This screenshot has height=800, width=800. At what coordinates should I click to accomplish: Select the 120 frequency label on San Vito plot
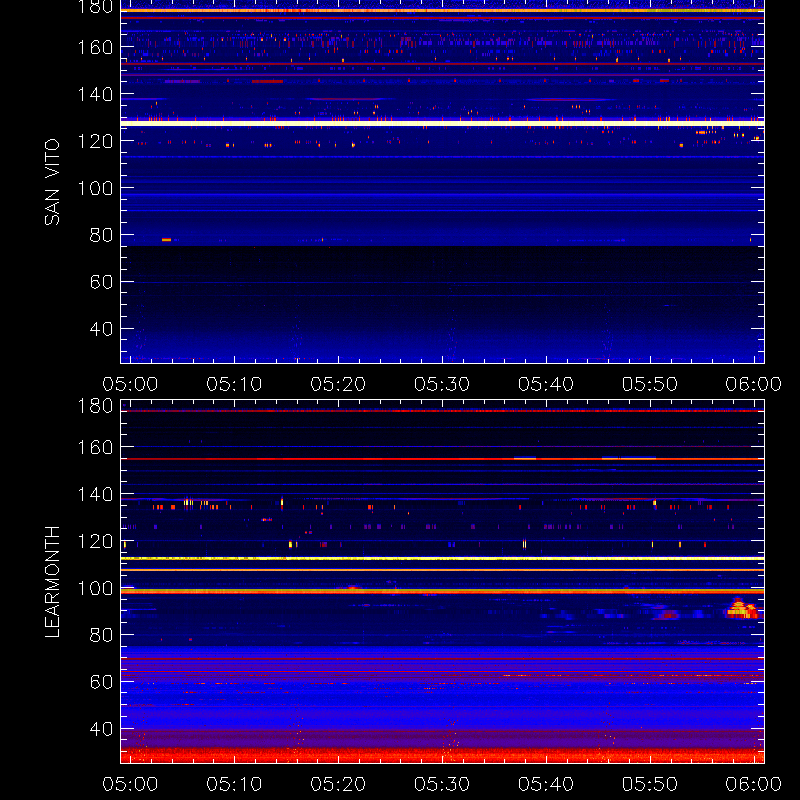pos(95,141)
